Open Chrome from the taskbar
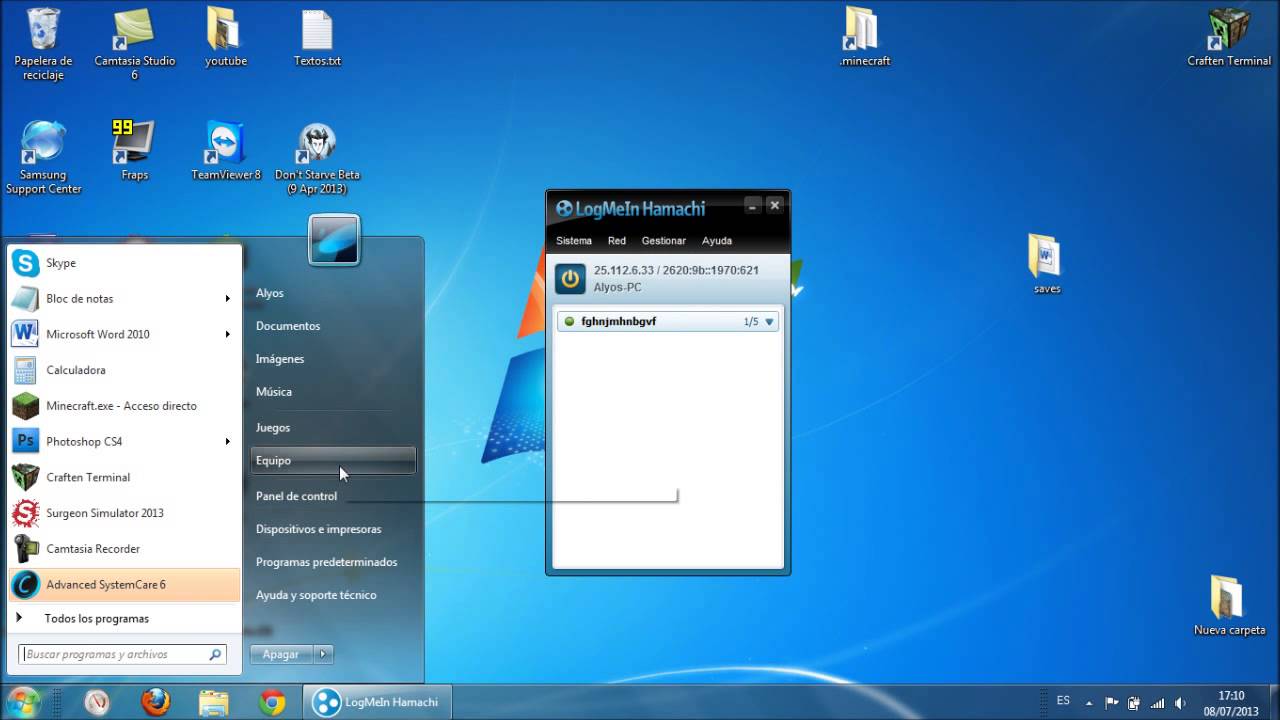This screenshot has width=1280, height=720. (272, 702)
